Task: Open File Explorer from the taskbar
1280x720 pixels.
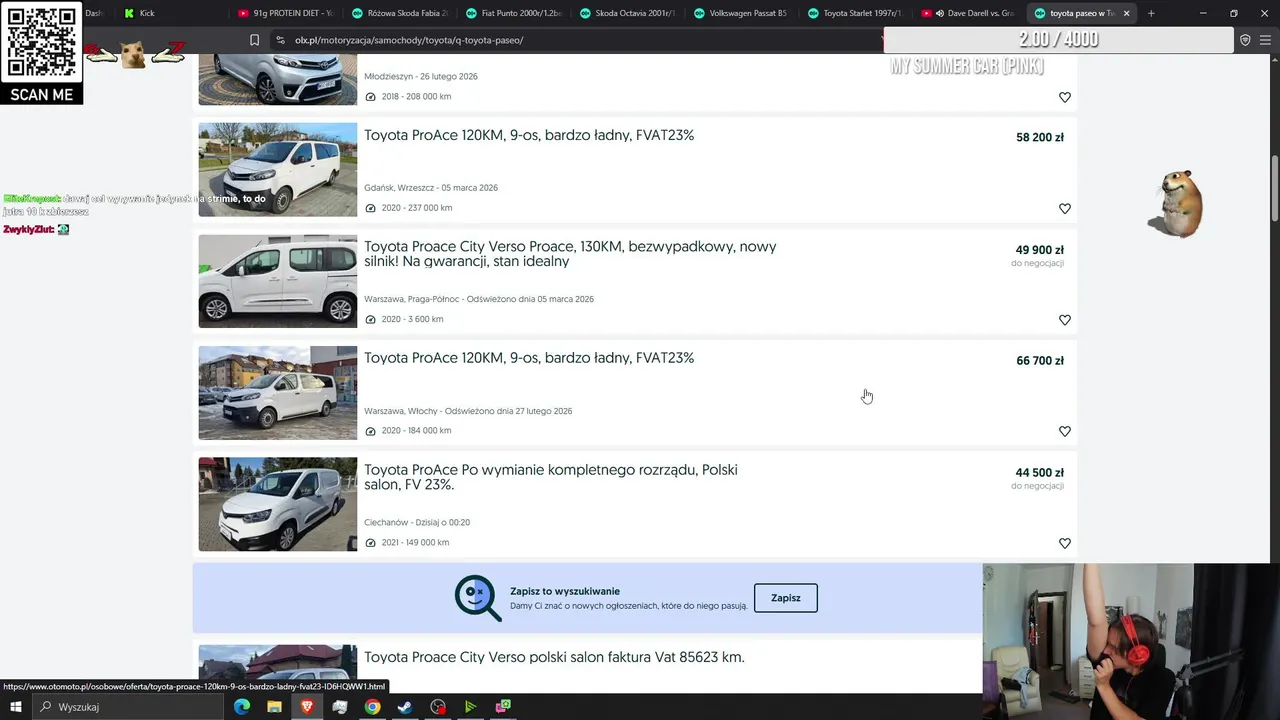Action: [x=274, y=707]
